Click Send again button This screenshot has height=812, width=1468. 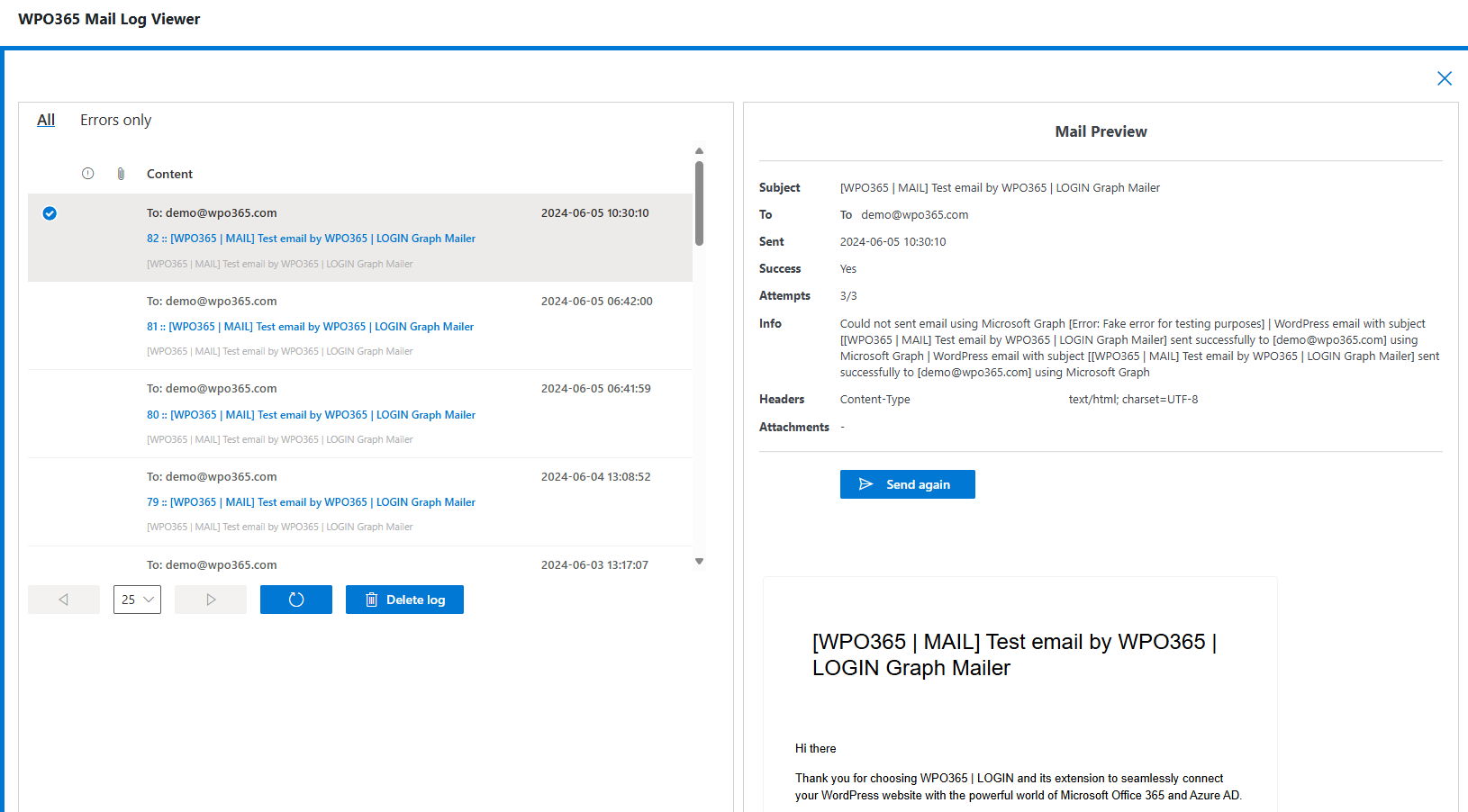point(908,484)
